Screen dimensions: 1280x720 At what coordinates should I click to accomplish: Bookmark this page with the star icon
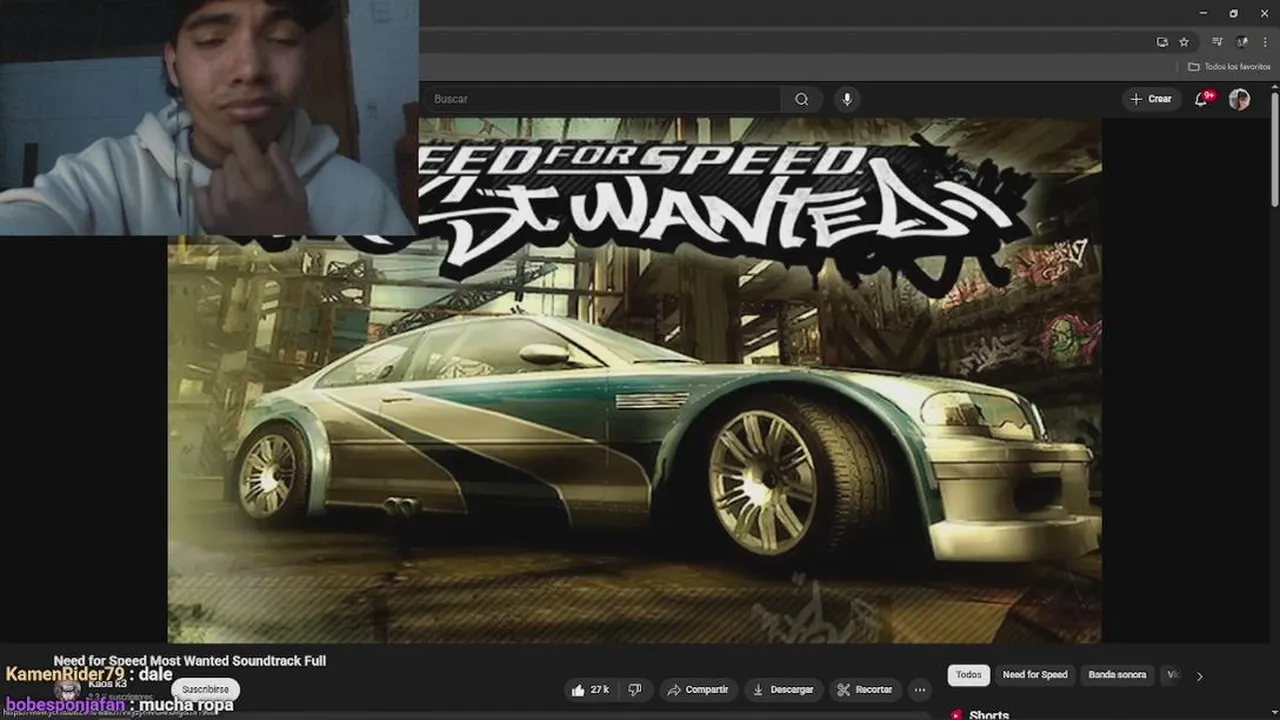1184,42
